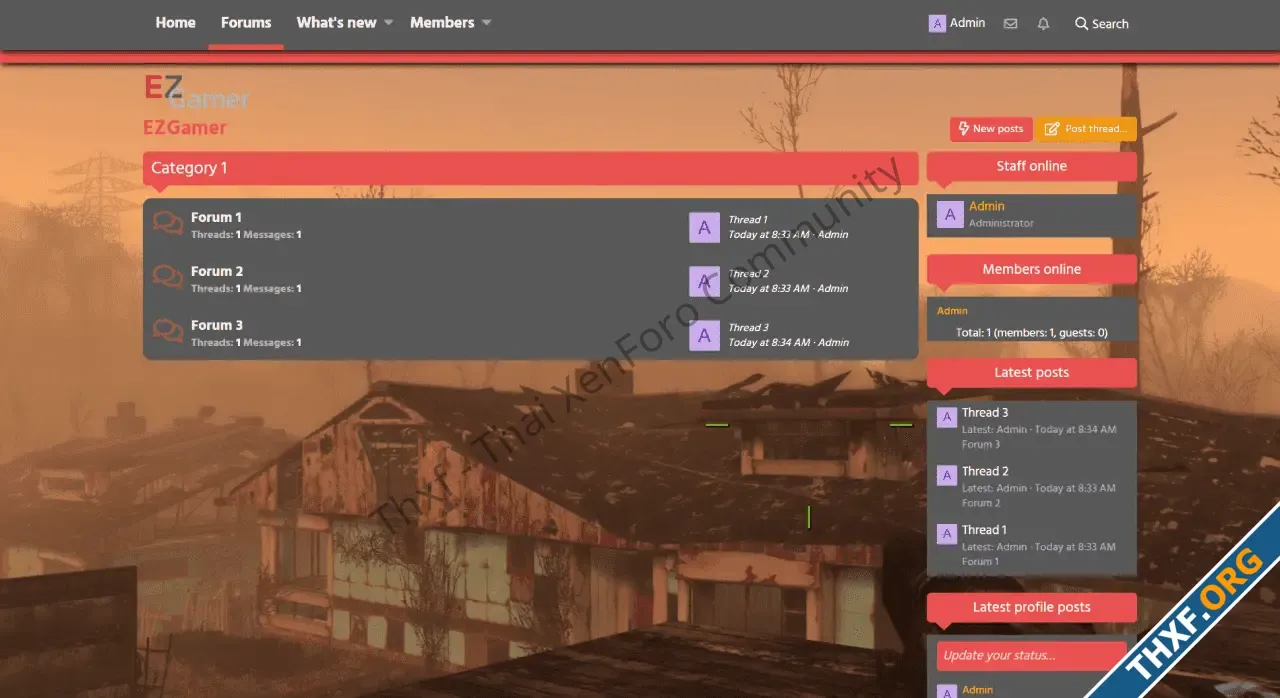The image size is (1280, 698).
Task: Open Category 1 header link
Action: point(189,168)
